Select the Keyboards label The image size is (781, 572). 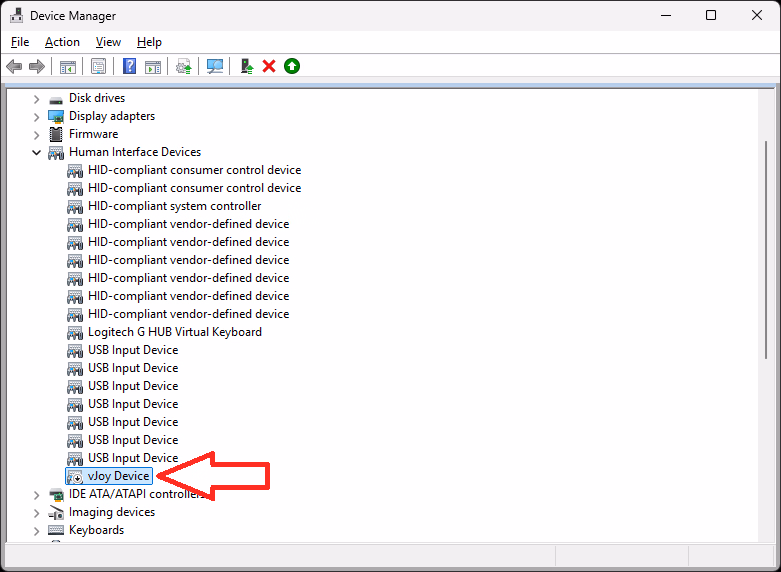click(x=97, y=530)
